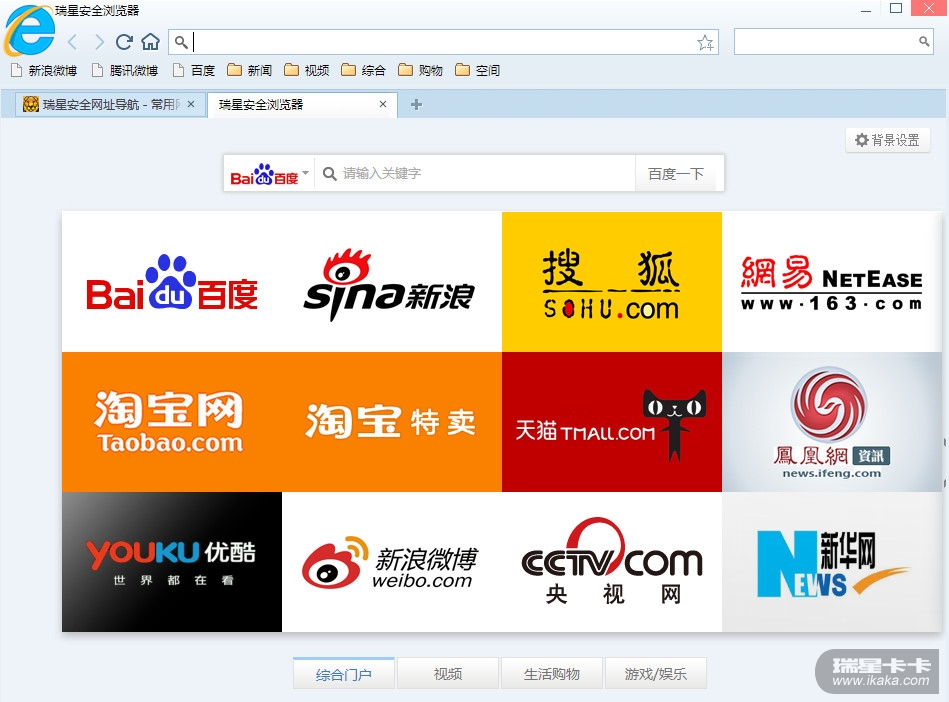Screen dimensions: 949x702
Task: Close the 瑞星安全浏览器 tab
Action: pos(383,104)
